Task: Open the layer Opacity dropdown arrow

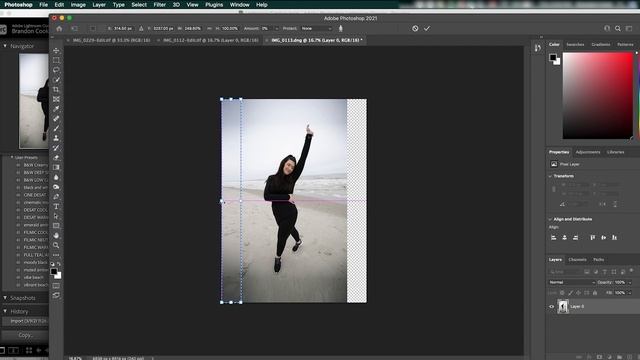Action: tap(630, 282)
